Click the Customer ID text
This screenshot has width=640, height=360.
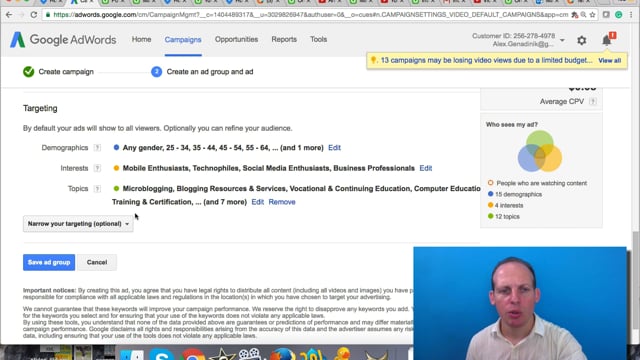[x=513, y=36]
